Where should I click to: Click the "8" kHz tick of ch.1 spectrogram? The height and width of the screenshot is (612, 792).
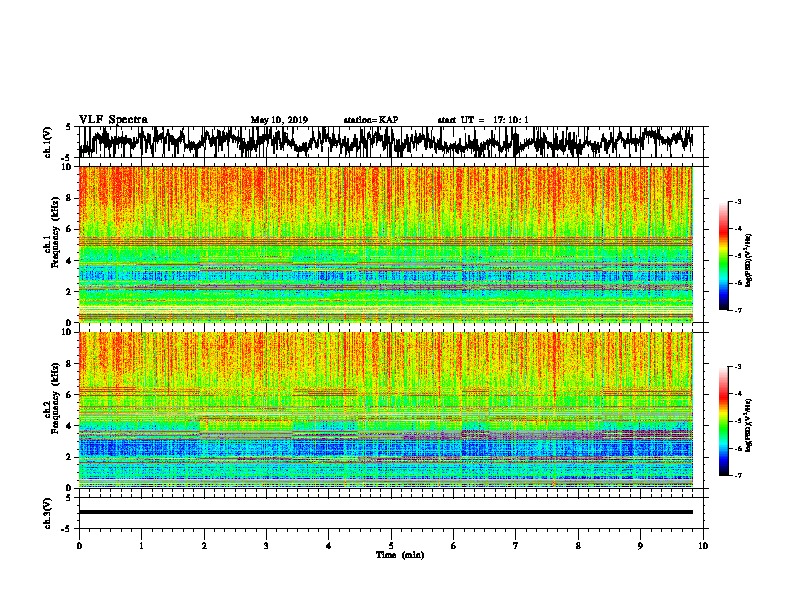[70, 198]
